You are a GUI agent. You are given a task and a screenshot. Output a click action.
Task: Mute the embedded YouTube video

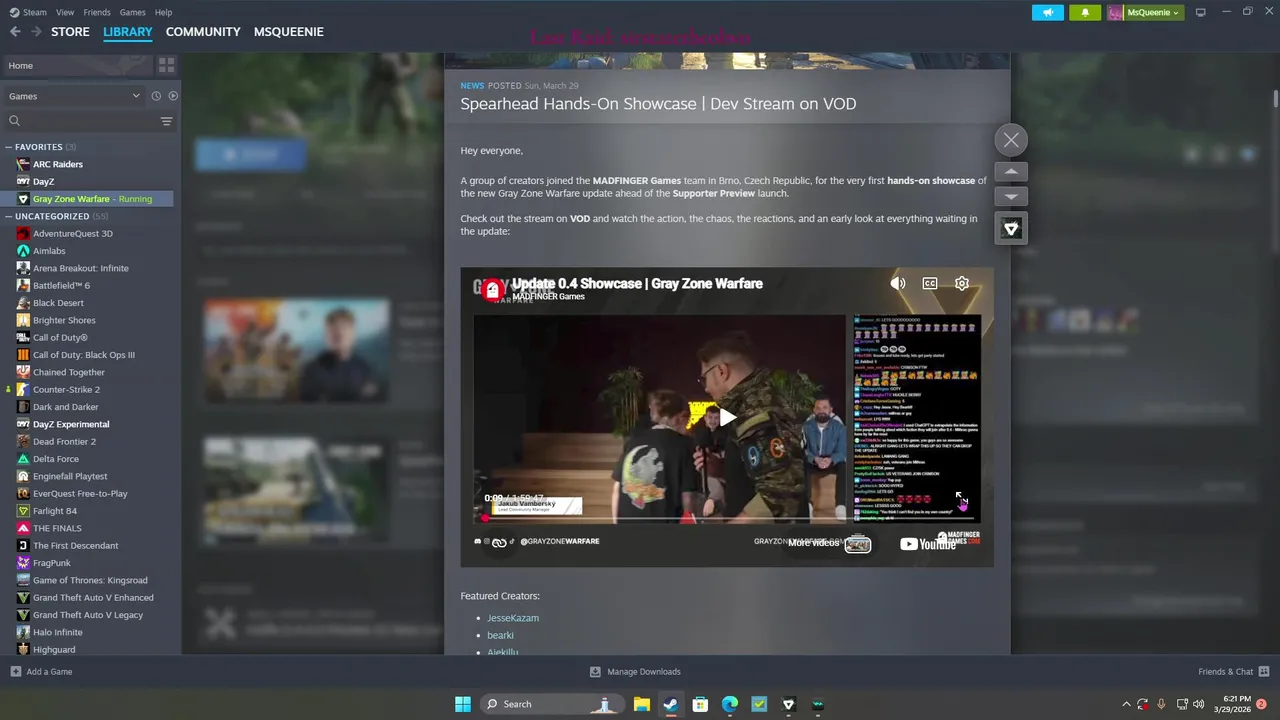point(898,284)
